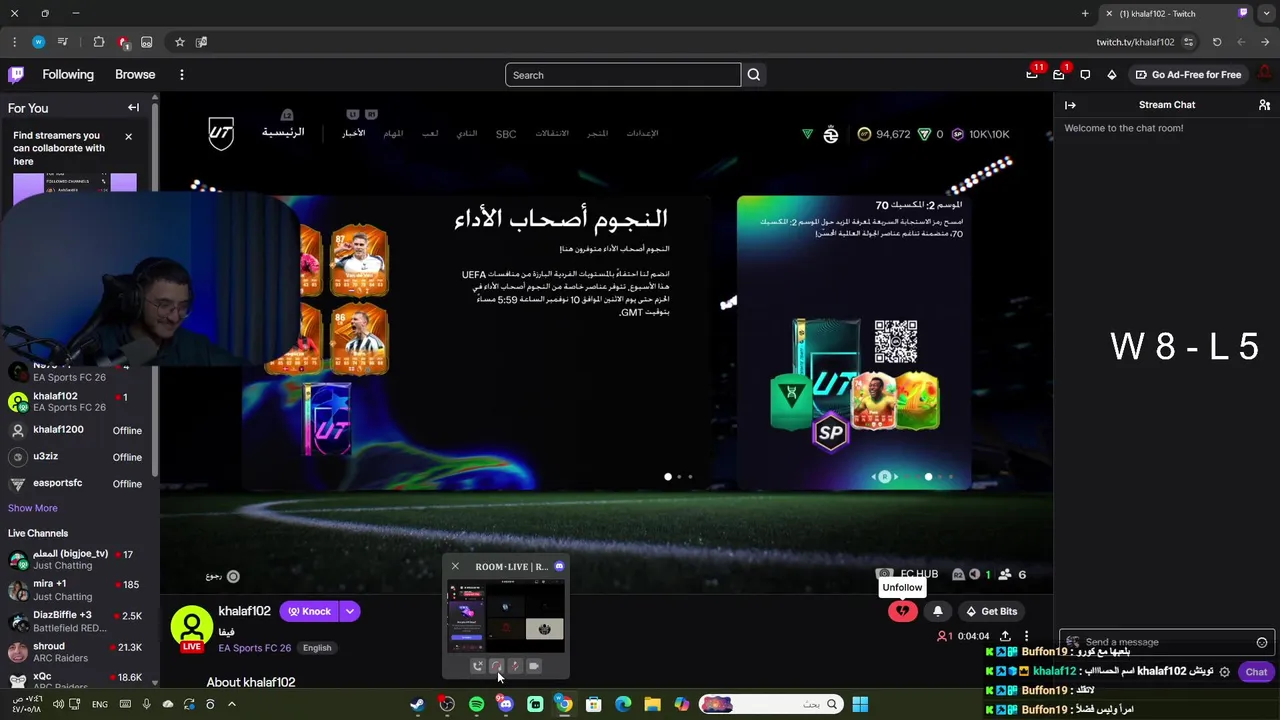The width and height of the screenshot is (1280, 720).
Task: Click the Bits diamond icon in the top navigation
Action: pyautogui.click(x=1112, y=74)
